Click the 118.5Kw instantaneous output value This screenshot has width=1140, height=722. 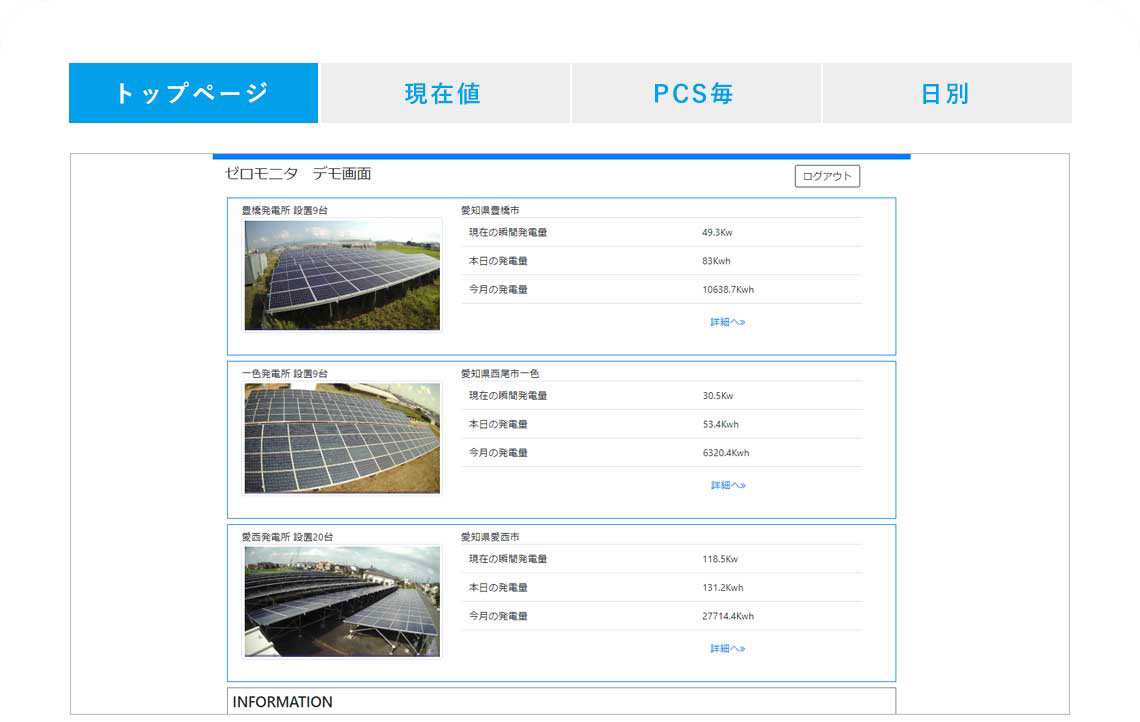tap(720, 559)
